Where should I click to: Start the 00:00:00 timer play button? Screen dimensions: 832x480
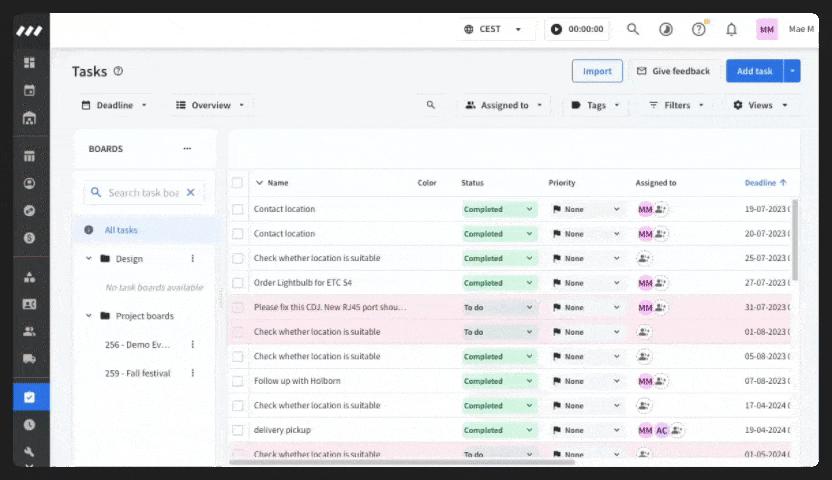pyautogui.click(x=556, y=29)
